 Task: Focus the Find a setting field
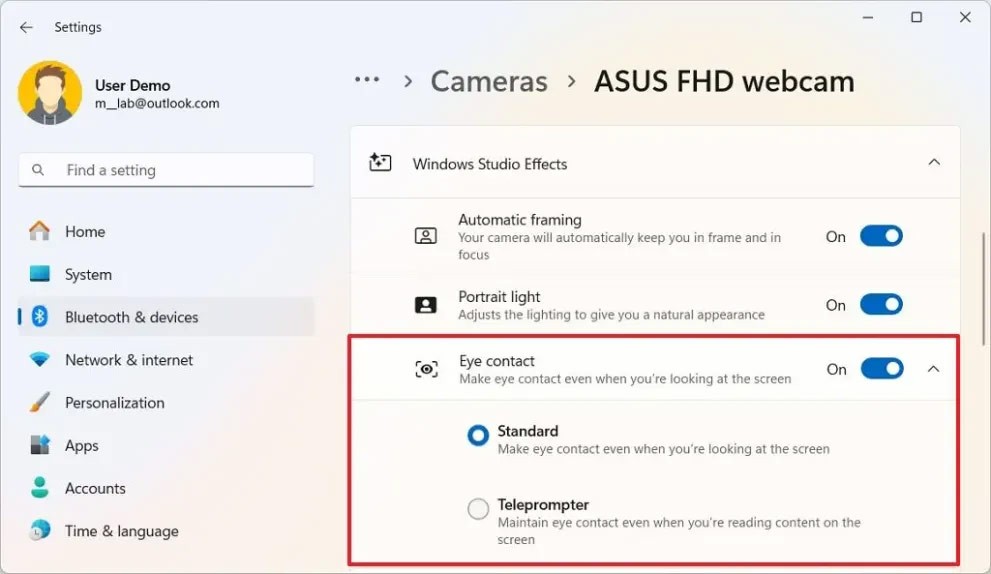(180, 170)
